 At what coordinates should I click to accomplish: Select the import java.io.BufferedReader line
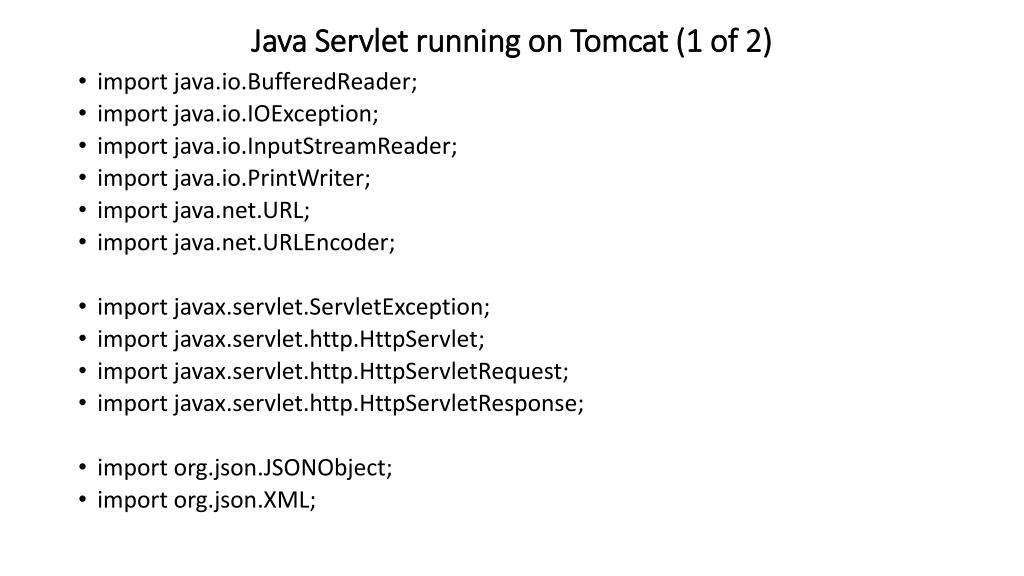click(257, 82)
